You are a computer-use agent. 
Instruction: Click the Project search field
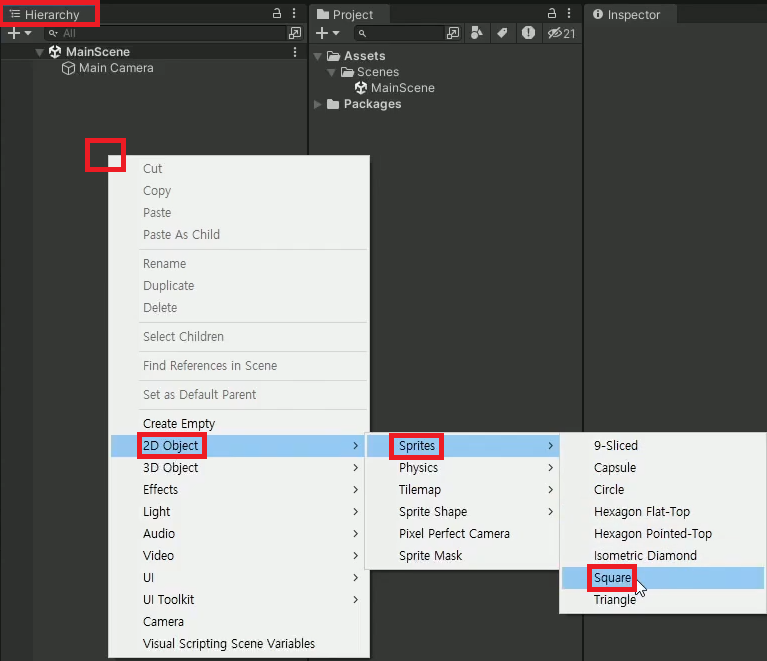[400, 33]
